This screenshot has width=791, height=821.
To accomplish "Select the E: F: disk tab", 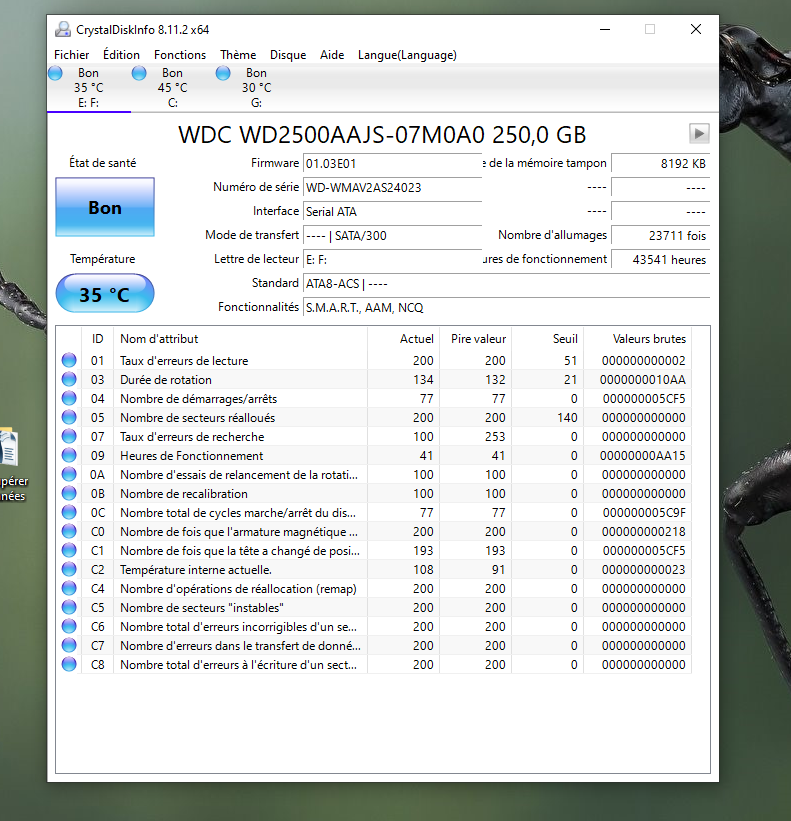I will click(88, 88).
